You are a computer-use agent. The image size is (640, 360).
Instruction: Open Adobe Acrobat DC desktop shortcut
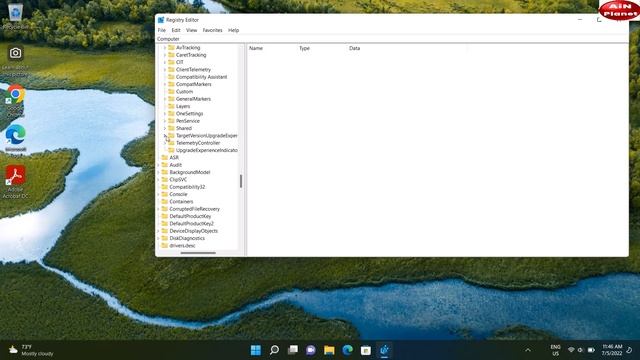click(x=16, y=175)
